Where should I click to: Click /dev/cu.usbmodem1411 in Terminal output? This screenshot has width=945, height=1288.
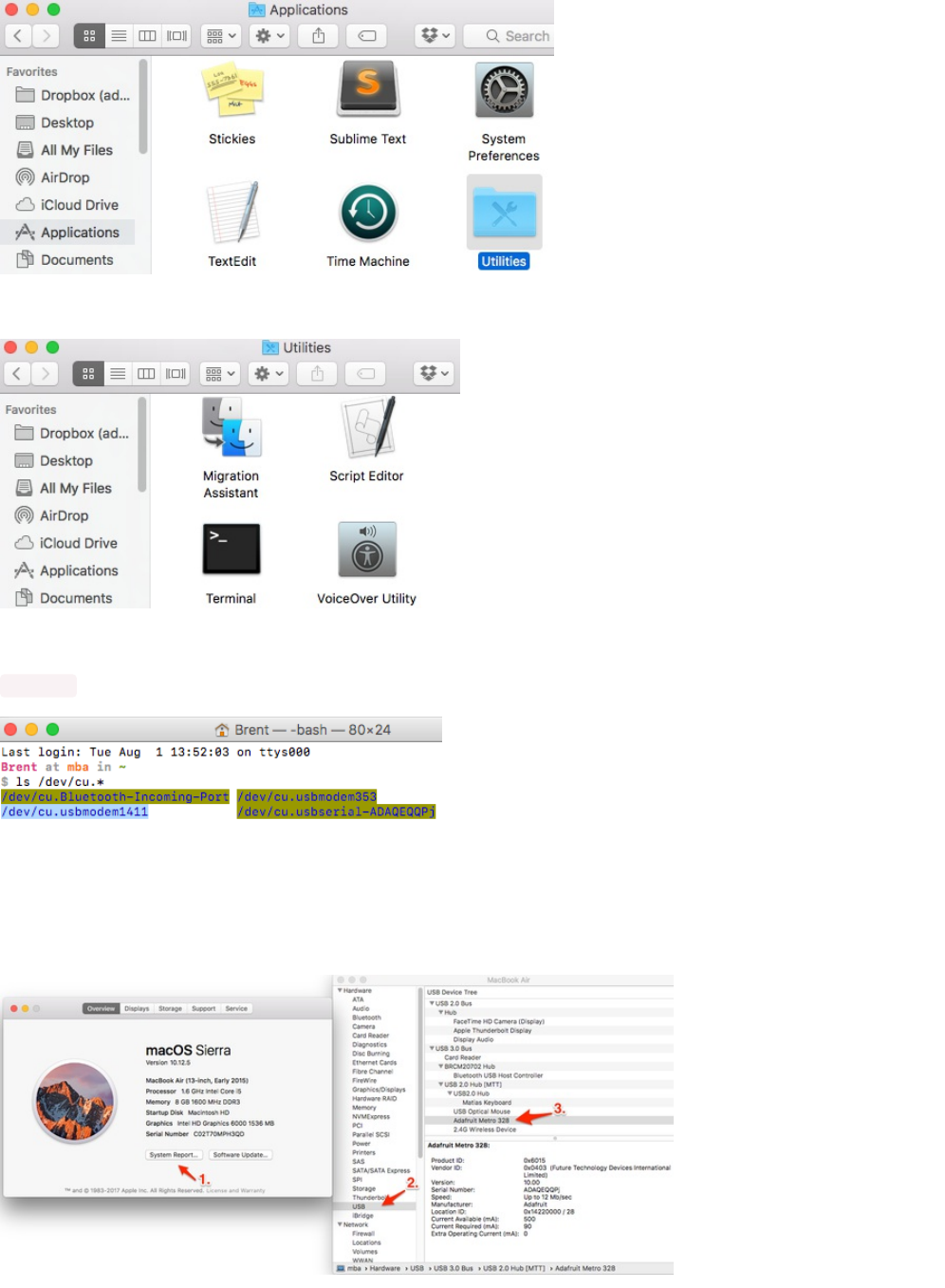75,812
